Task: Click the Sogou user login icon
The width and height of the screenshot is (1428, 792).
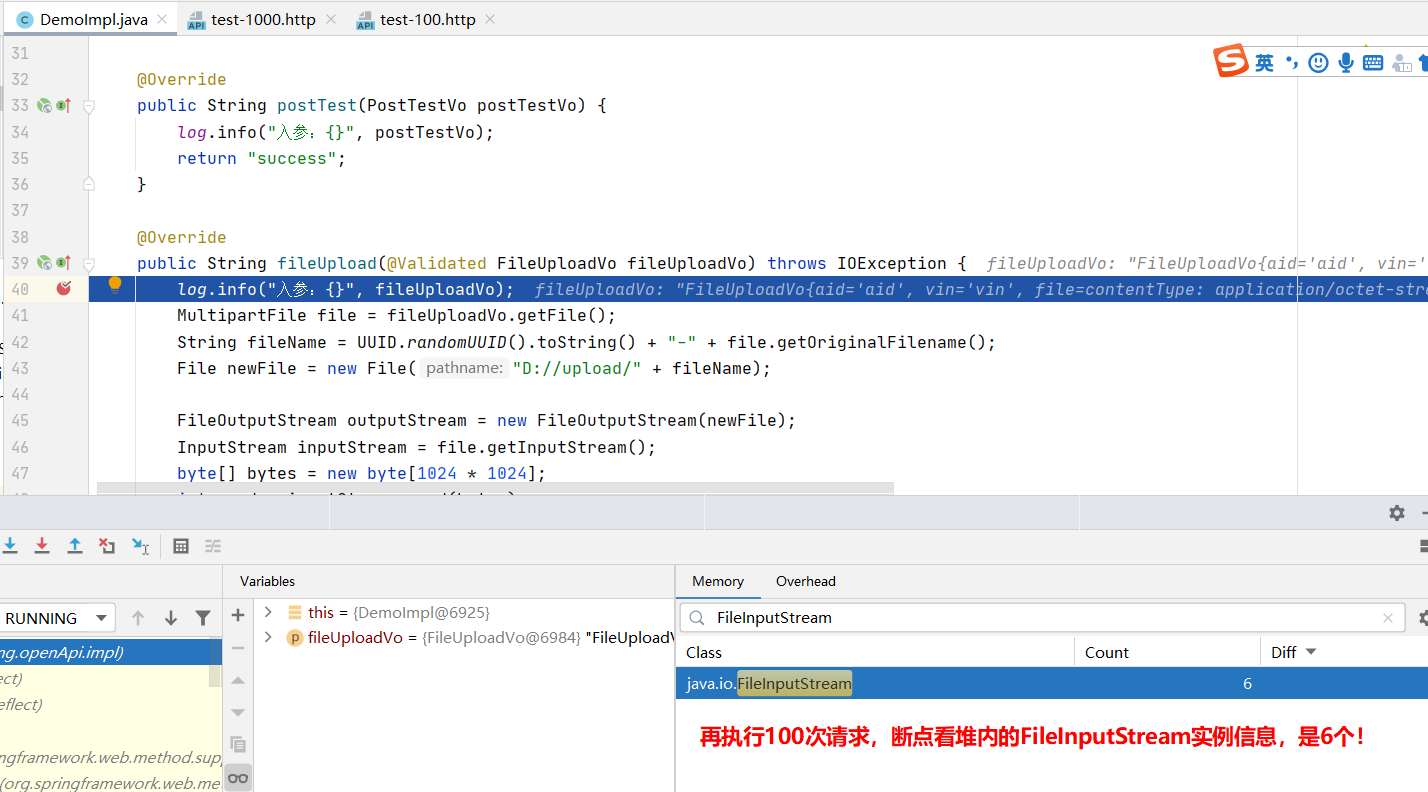Action: [1401, 63]
